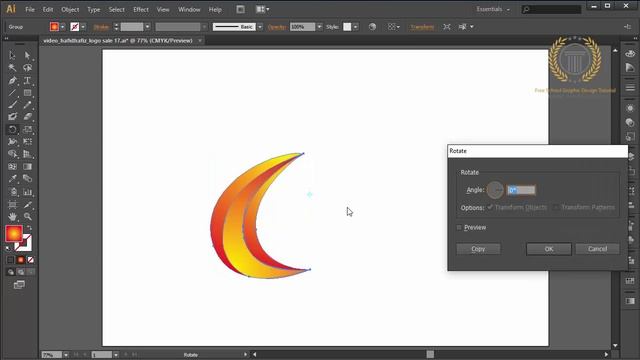Select the Selection tool (black arrow)
The height and width of the screenshot is (360, 640).
12,55
